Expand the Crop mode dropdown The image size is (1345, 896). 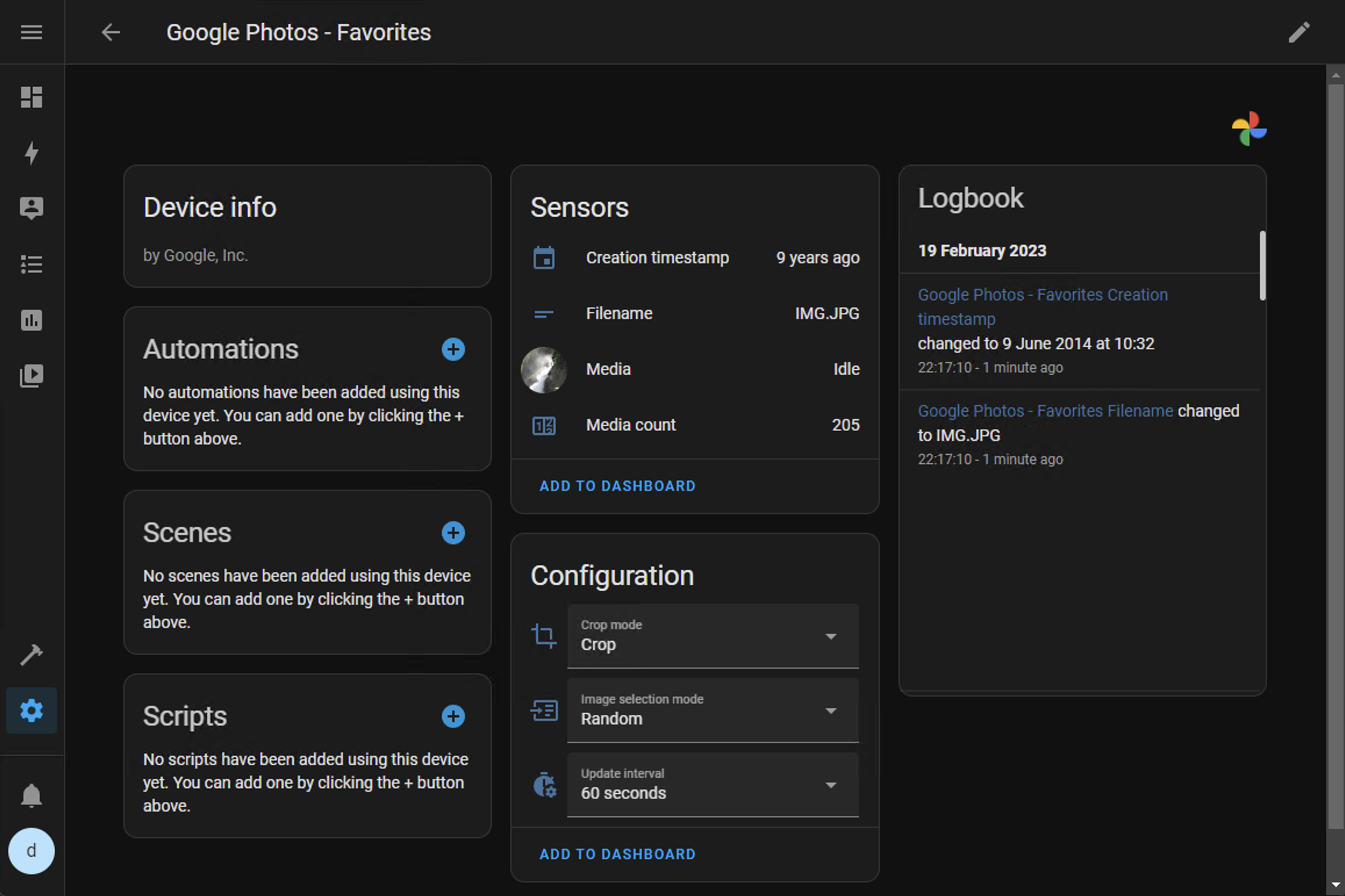tap(713, 636)
